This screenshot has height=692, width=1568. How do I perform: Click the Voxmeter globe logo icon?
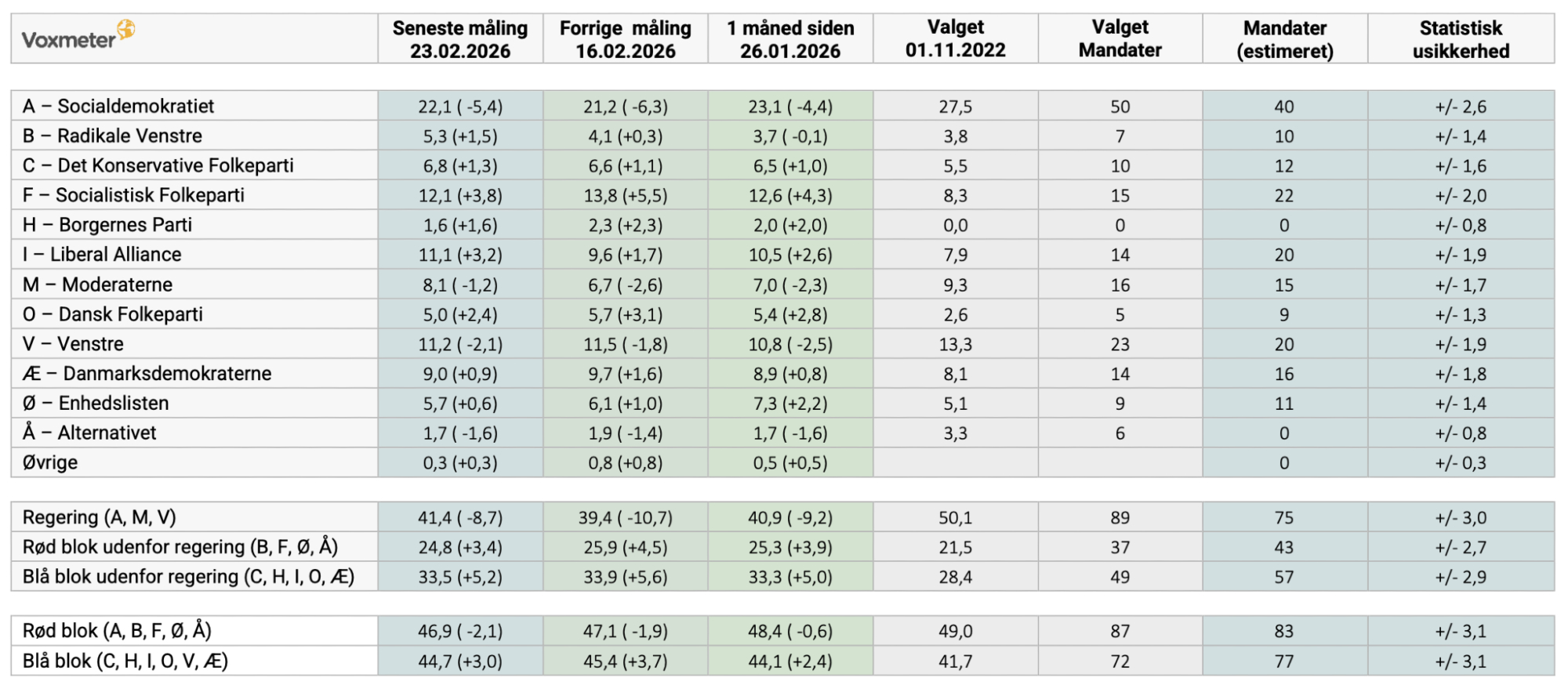(126, 30)
